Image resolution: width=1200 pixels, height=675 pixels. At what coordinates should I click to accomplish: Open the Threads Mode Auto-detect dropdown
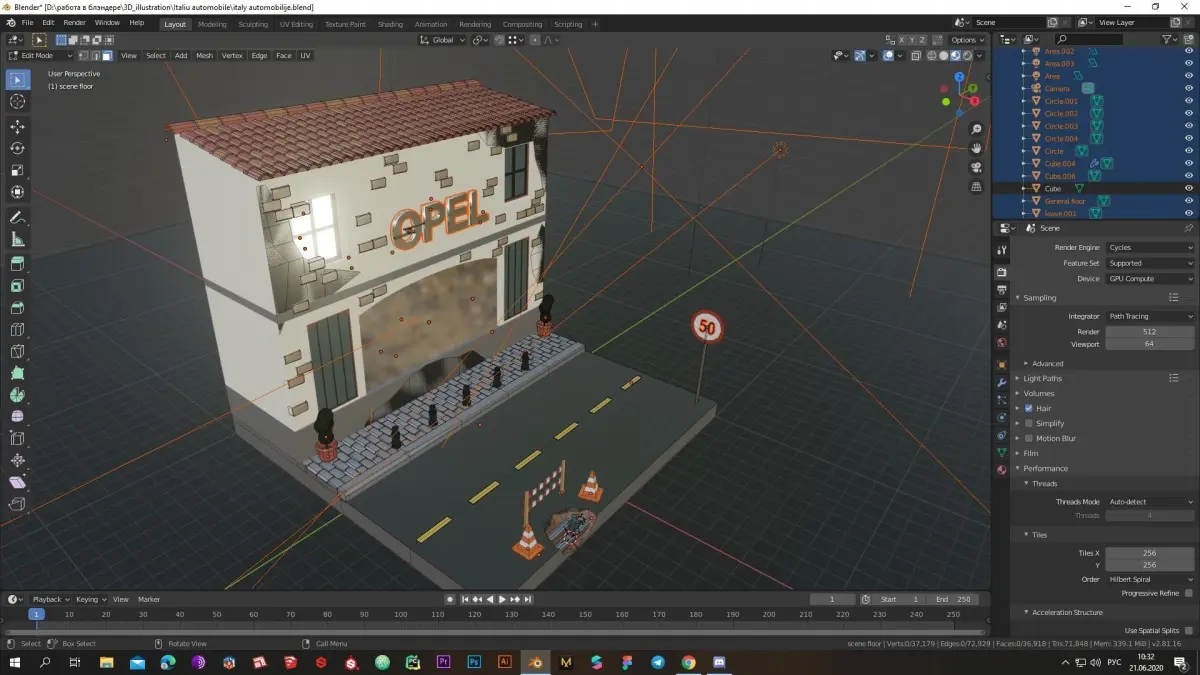tap(1149, 502)
